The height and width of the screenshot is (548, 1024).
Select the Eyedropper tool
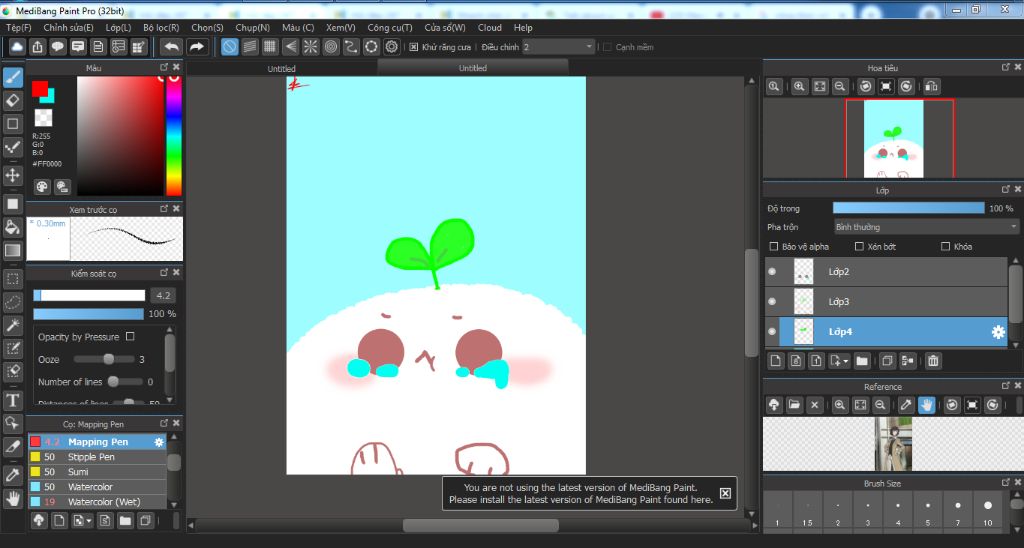pos(12,475)
